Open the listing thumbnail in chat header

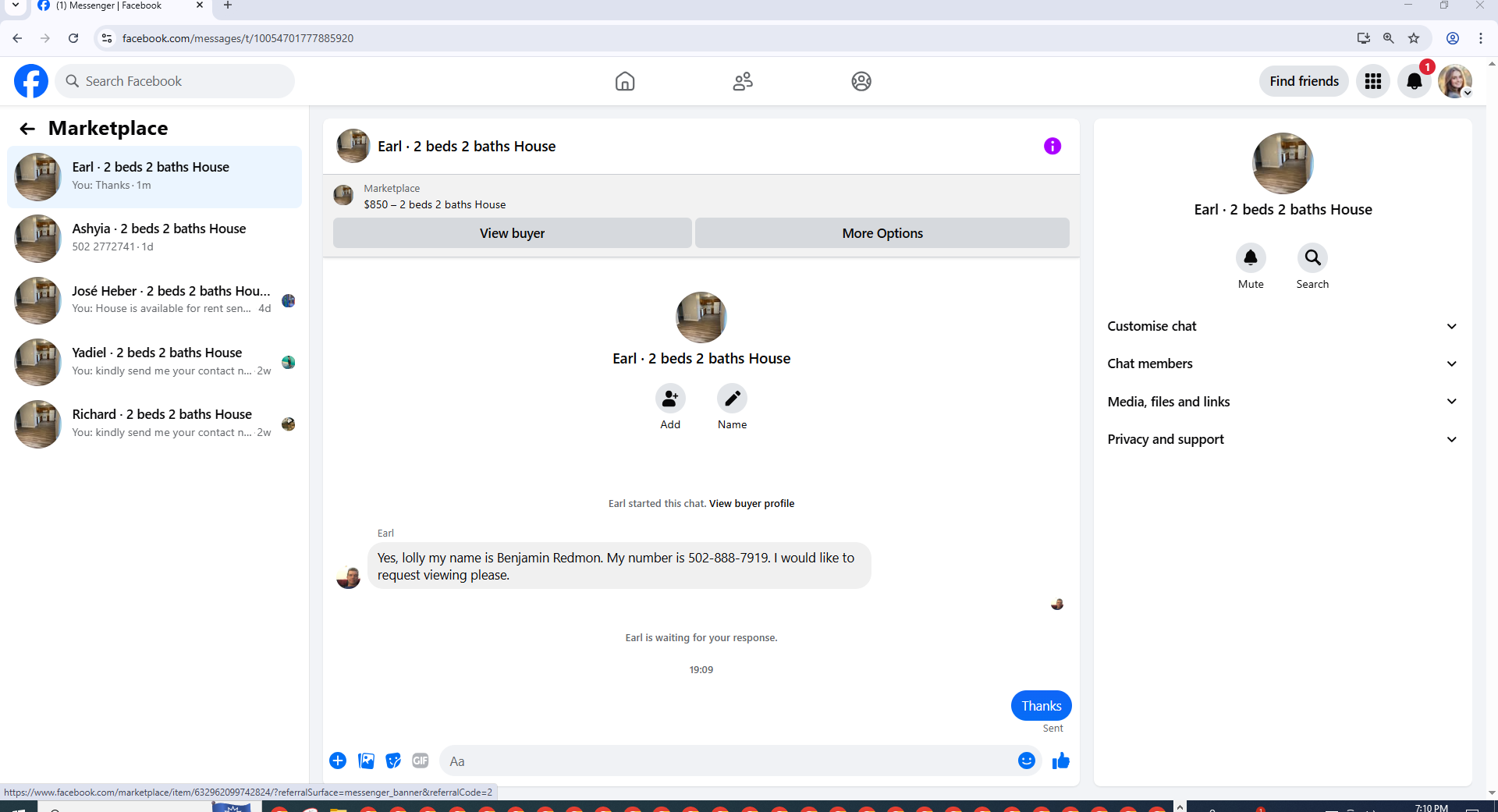(353, 146)
